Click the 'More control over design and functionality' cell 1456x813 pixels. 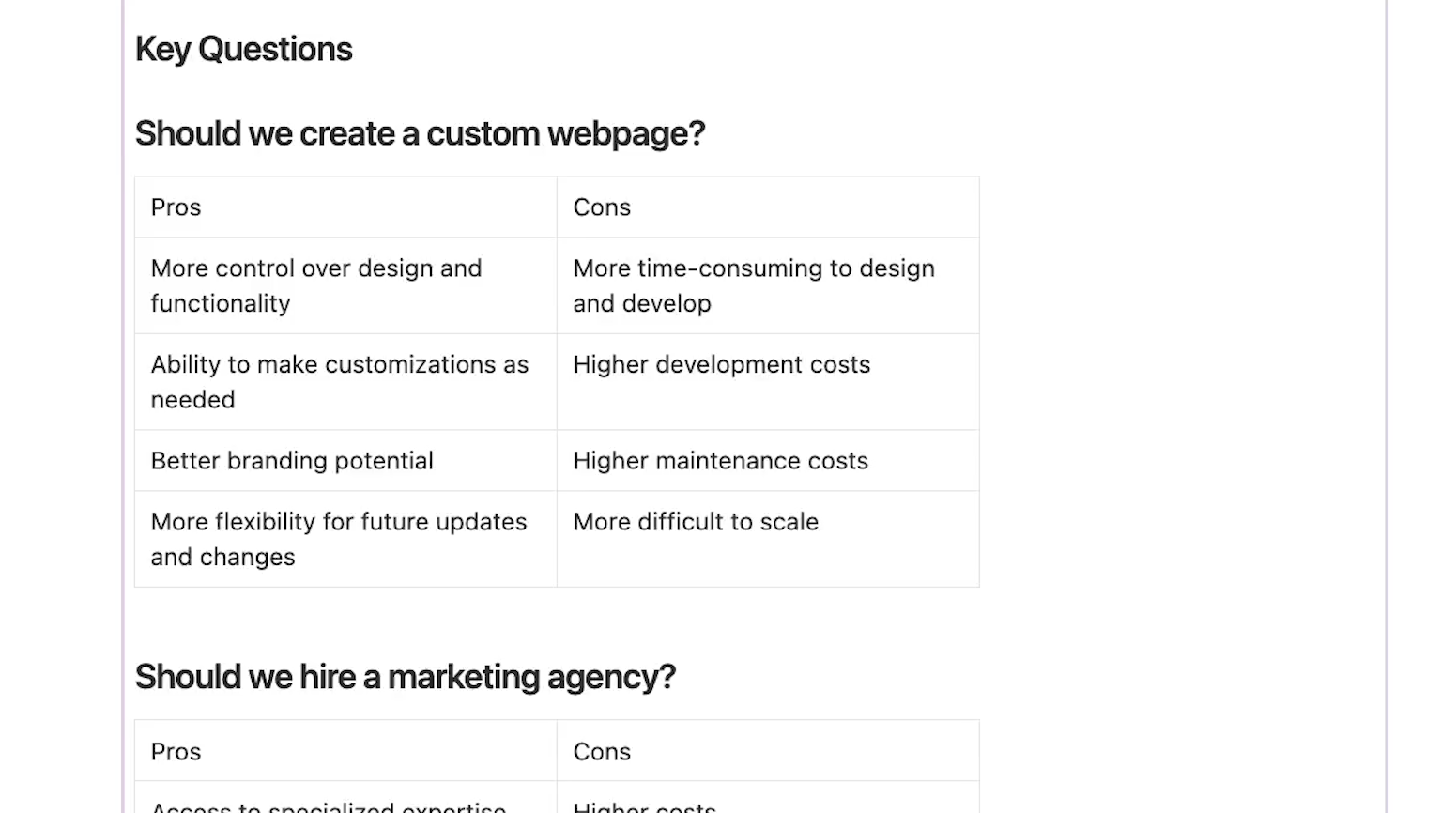(345, 285)
